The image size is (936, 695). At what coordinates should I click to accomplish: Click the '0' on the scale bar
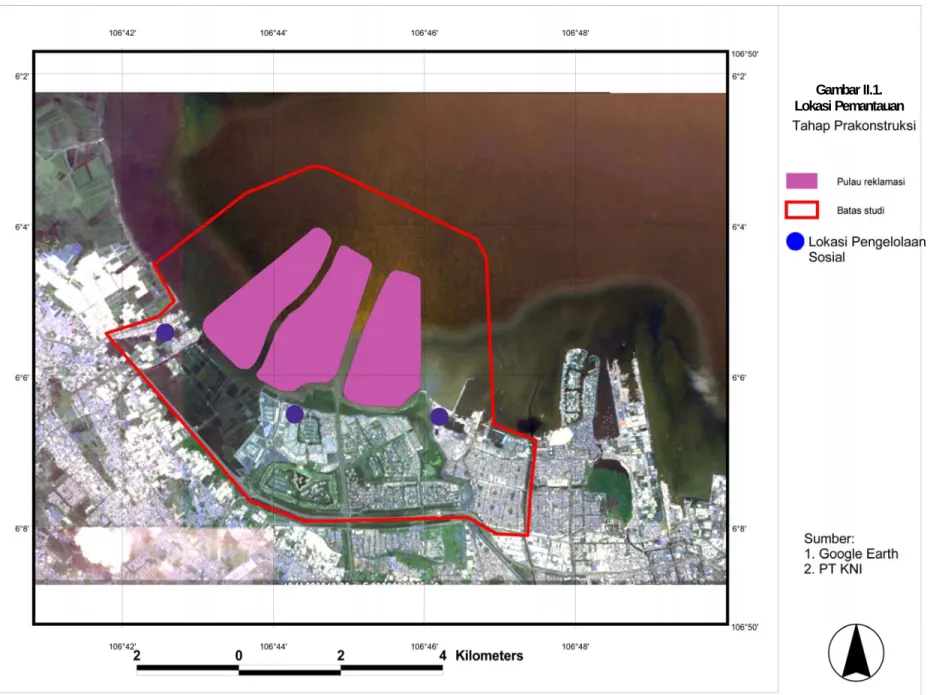(x=239, y=656)
